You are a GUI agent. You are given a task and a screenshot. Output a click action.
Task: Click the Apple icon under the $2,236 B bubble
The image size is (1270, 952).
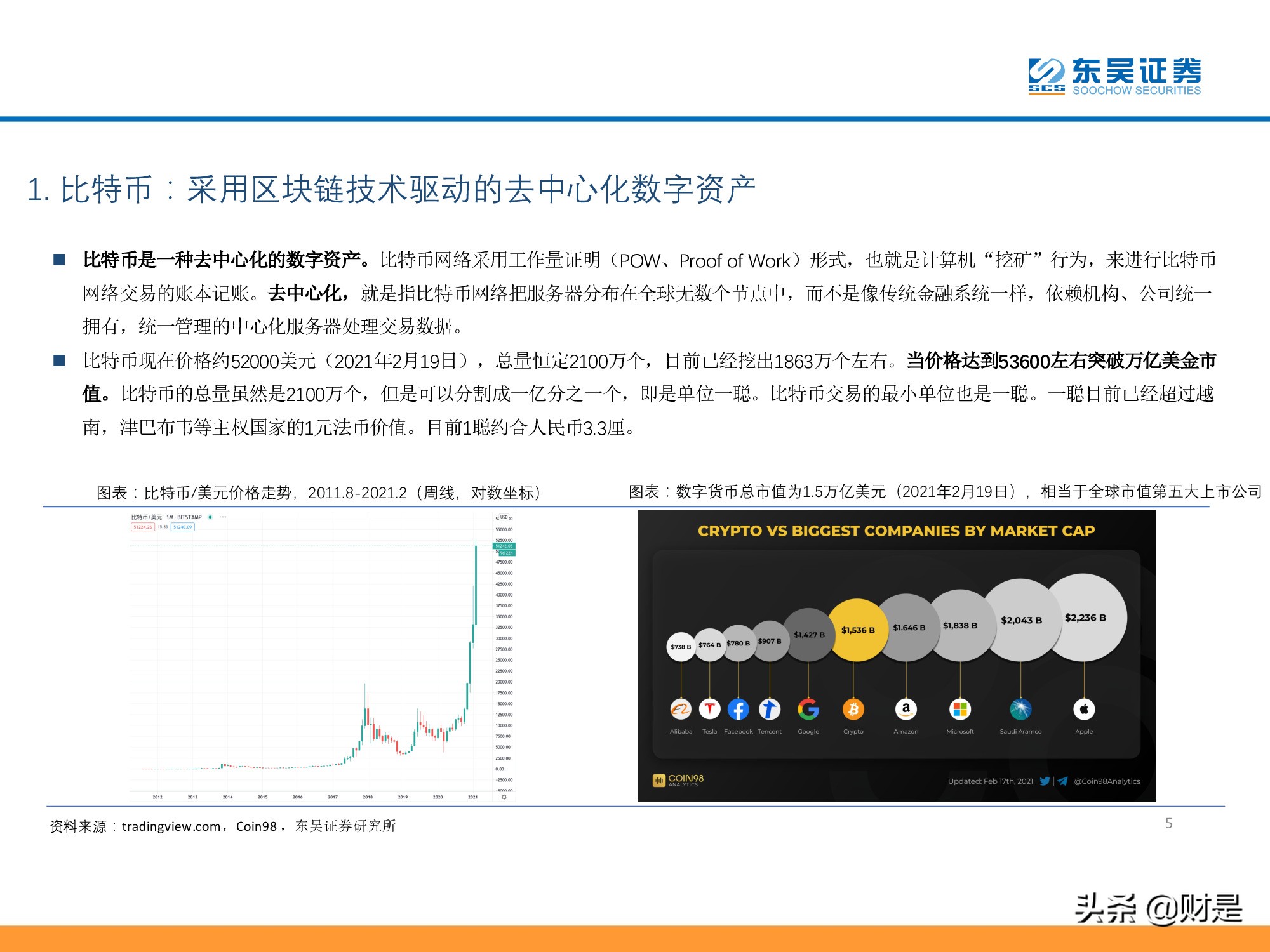pos(1084,710)
